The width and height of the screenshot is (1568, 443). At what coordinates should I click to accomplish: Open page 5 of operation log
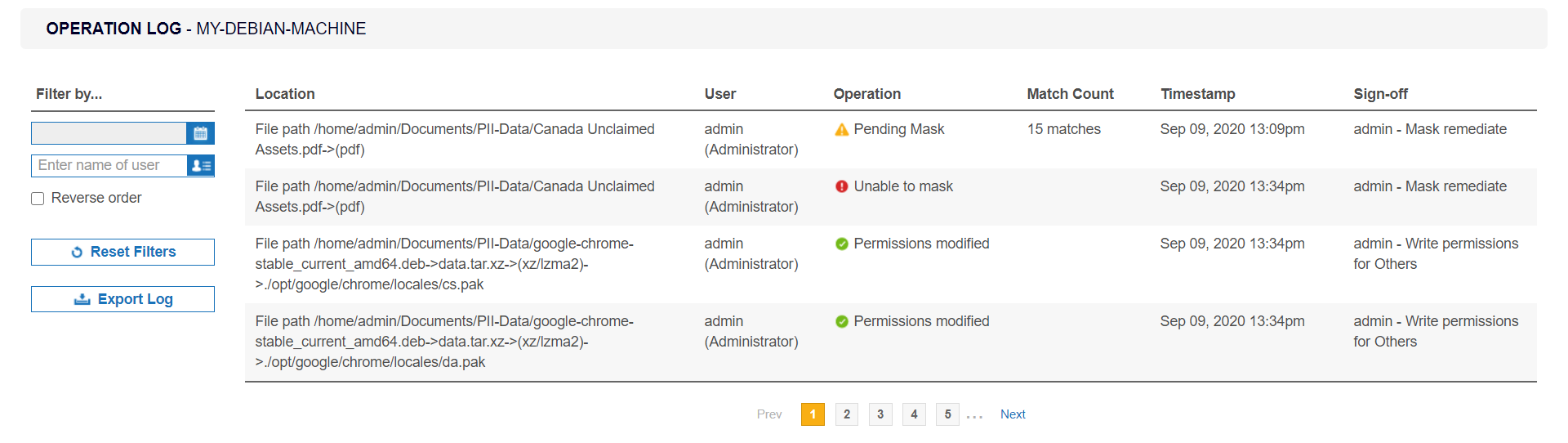tap(947, 414)
